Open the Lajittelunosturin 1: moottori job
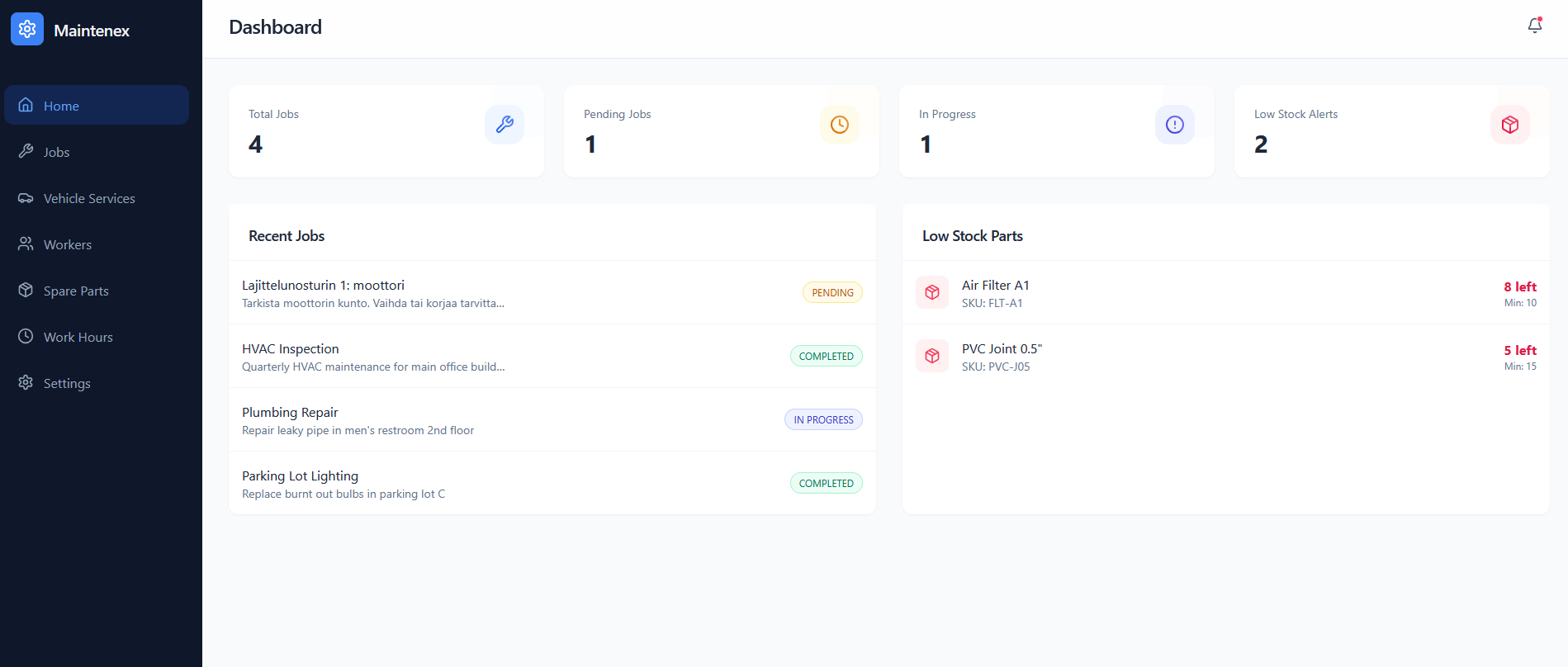 click(323, 286)
